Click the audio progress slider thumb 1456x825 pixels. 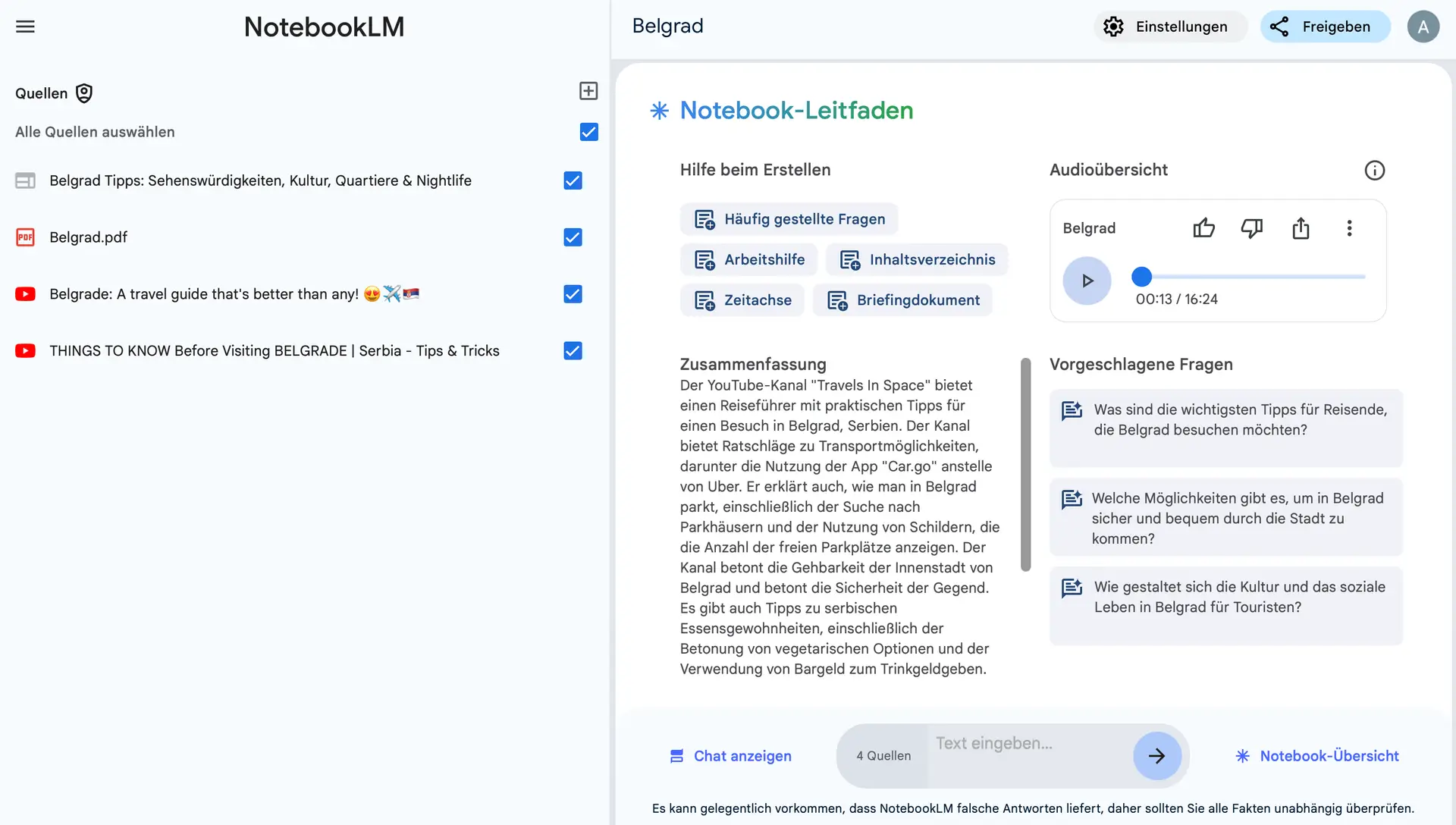pos(1141,277)
